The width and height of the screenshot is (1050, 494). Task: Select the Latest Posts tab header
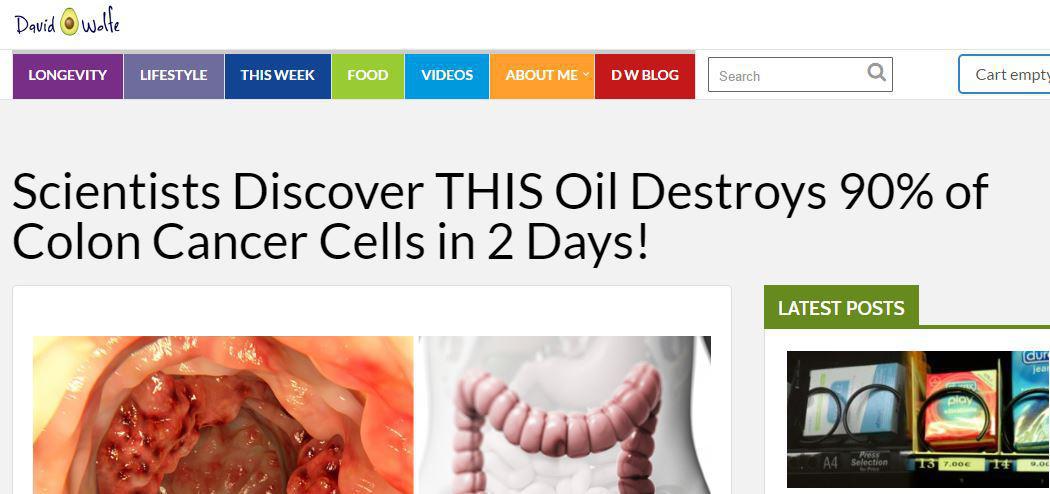click(x=841, y=307)
